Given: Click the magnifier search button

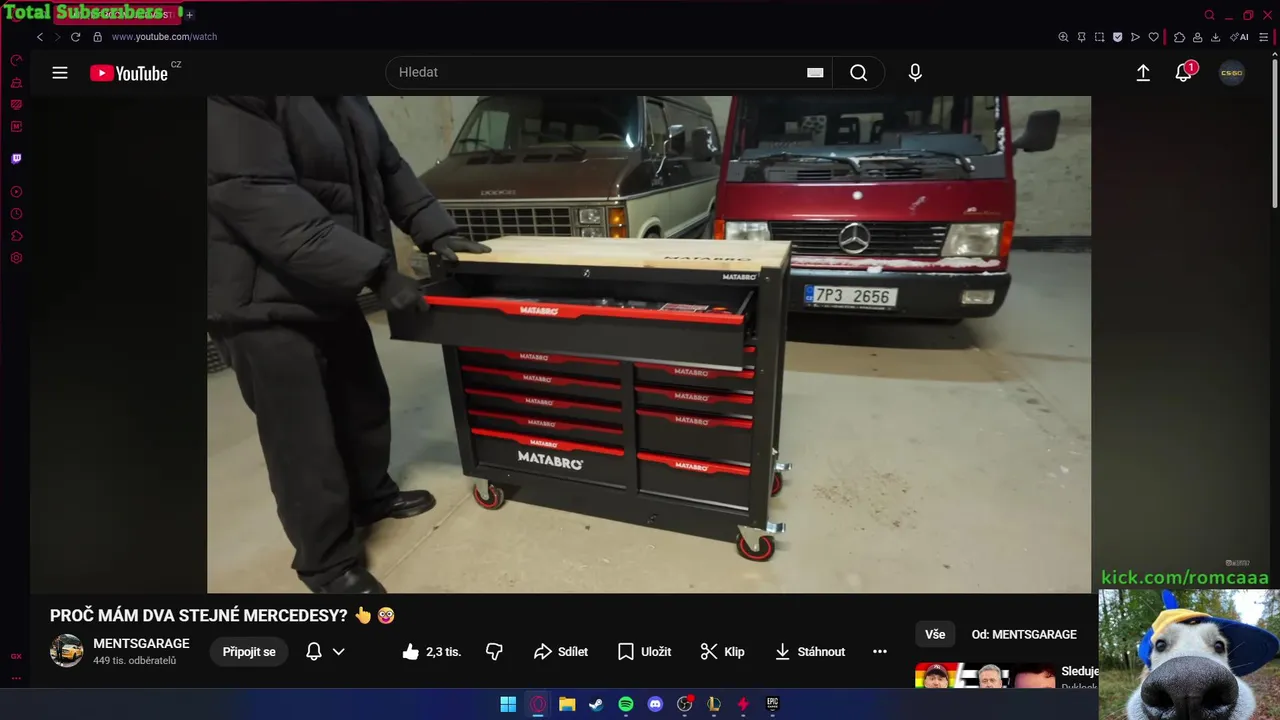Looking at the screenshot, I should (858, 73).
